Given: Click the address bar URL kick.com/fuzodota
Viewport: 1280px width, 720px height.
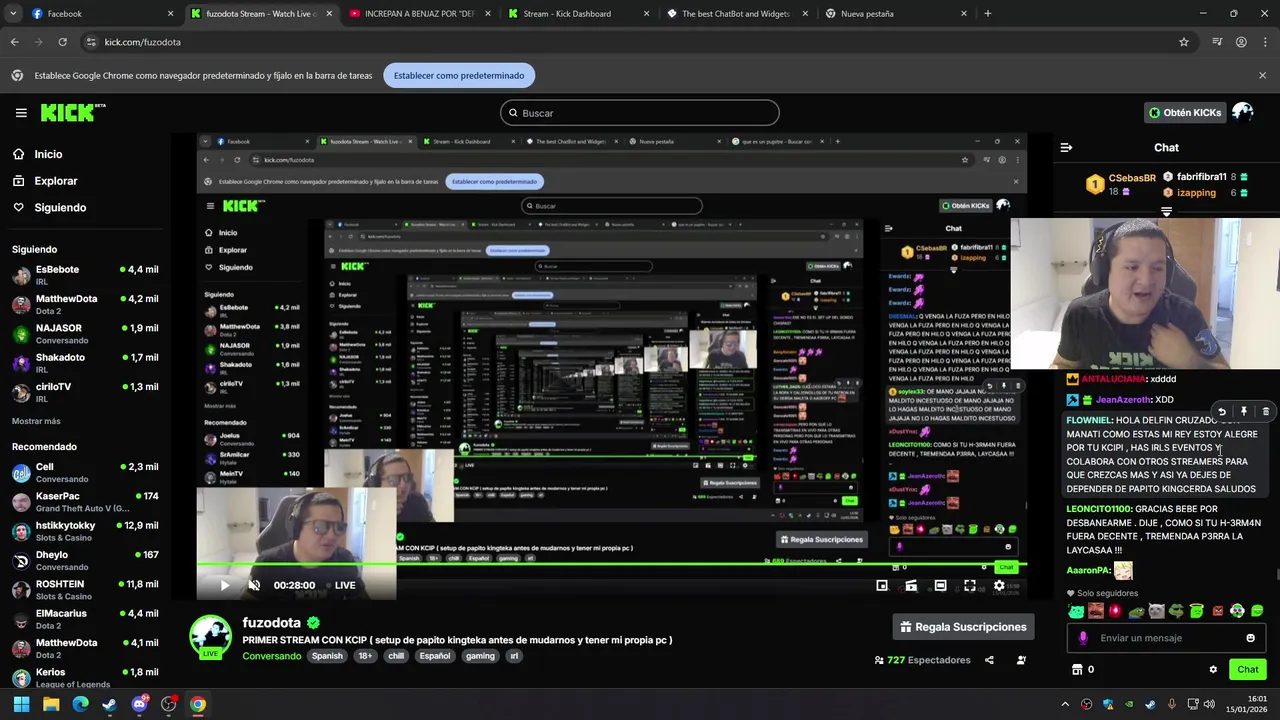Looking at the screenshot, I should [143, 42].
